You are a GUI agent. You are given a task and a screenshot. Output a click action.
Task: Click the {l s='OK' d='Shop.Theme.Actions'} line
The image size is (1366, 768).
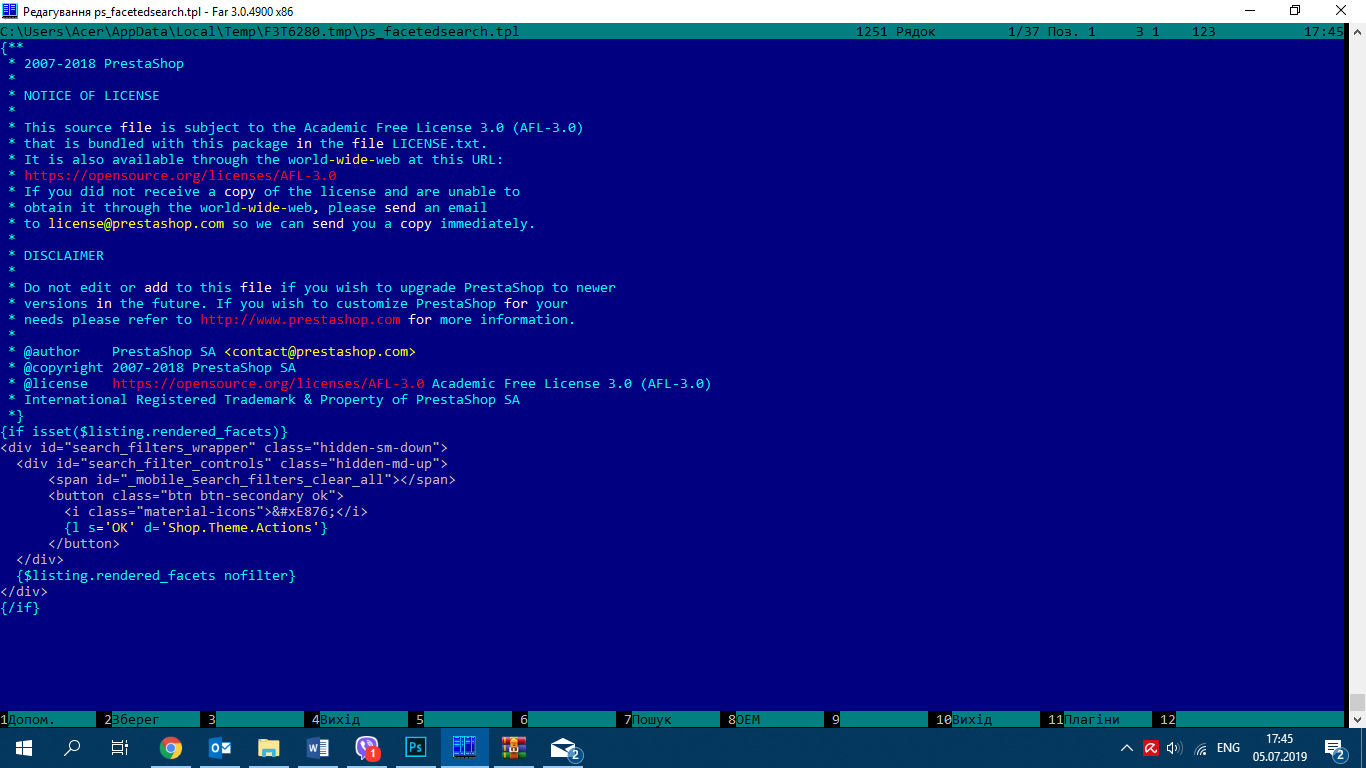coord(196,527)
